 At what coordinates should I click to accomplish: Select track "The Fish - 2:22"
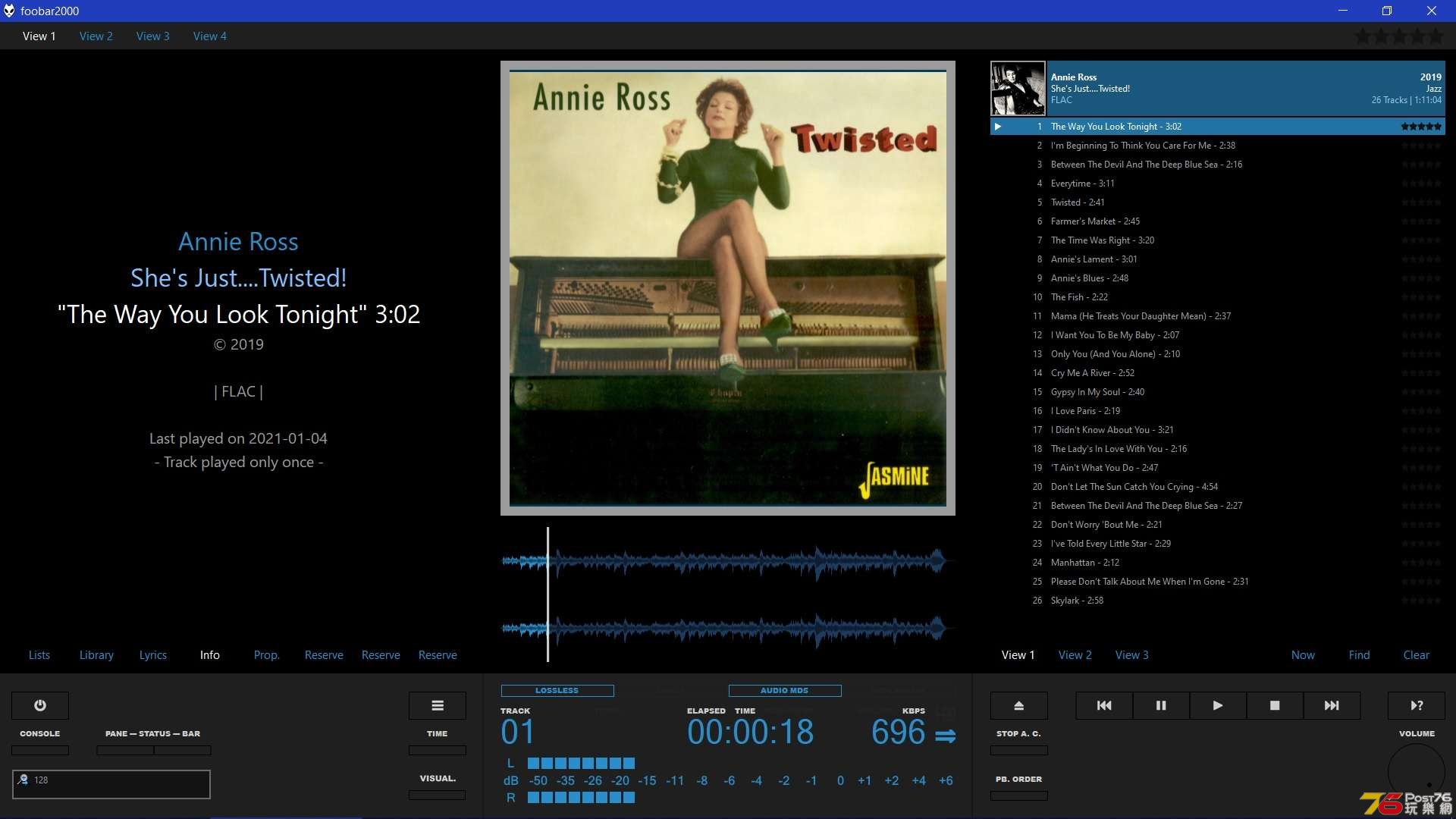(x=1218, y=297)
